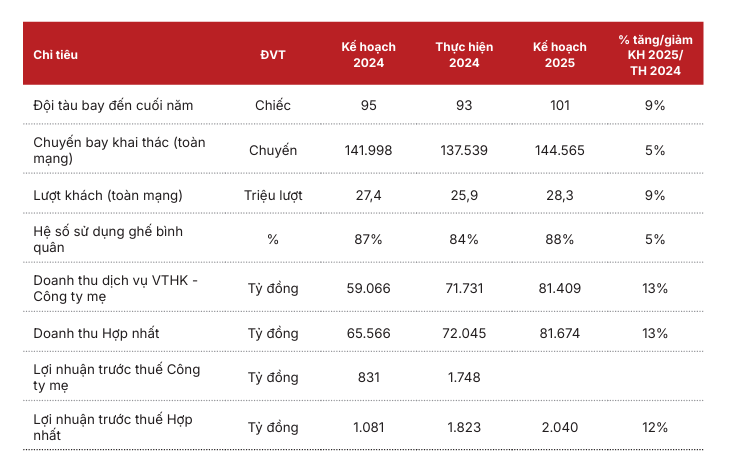Select the "Hệ số sử dụng ghế bình quân" label
735x466 pixels.
108,239
